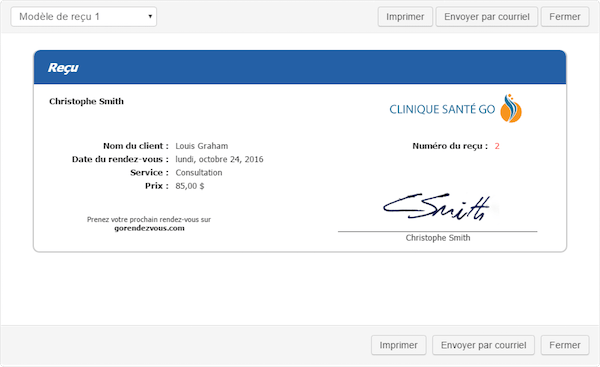Image resolution: width=600 pixels, height=367 pixels.
Task: Click the Nom du client label
Action: coord(136,146)
